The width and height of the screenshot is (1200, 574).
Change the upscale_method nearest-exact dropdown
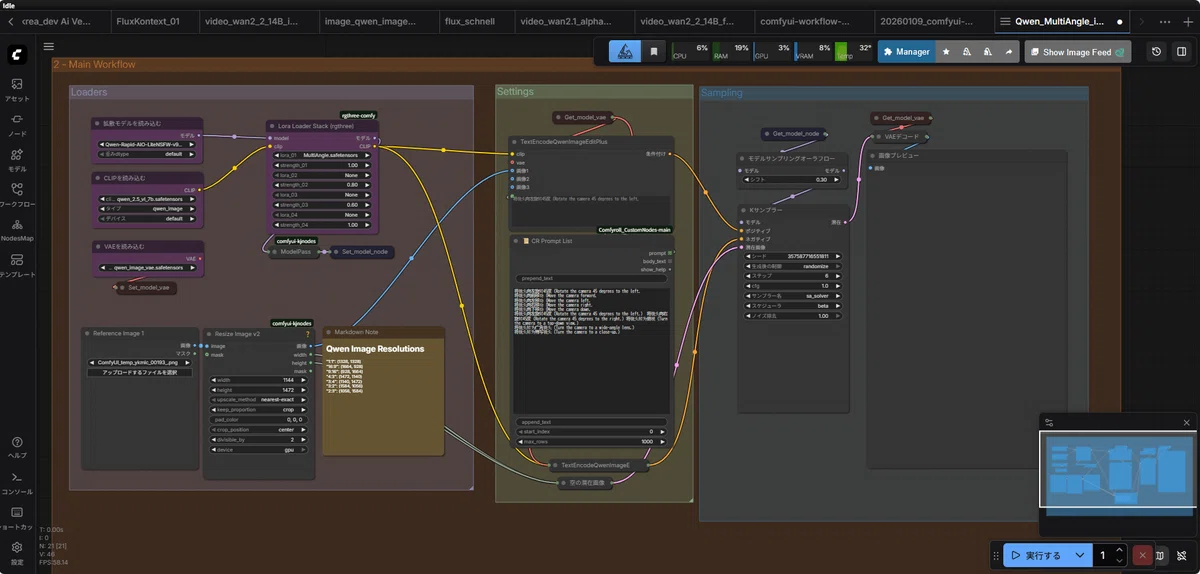click(259, 400)
